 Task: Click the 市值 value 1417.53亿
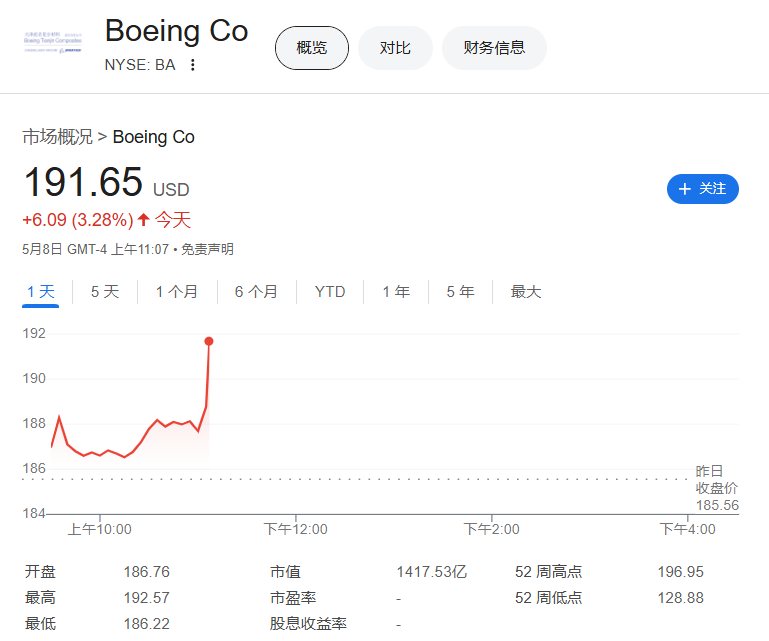[x=432, y=572]
